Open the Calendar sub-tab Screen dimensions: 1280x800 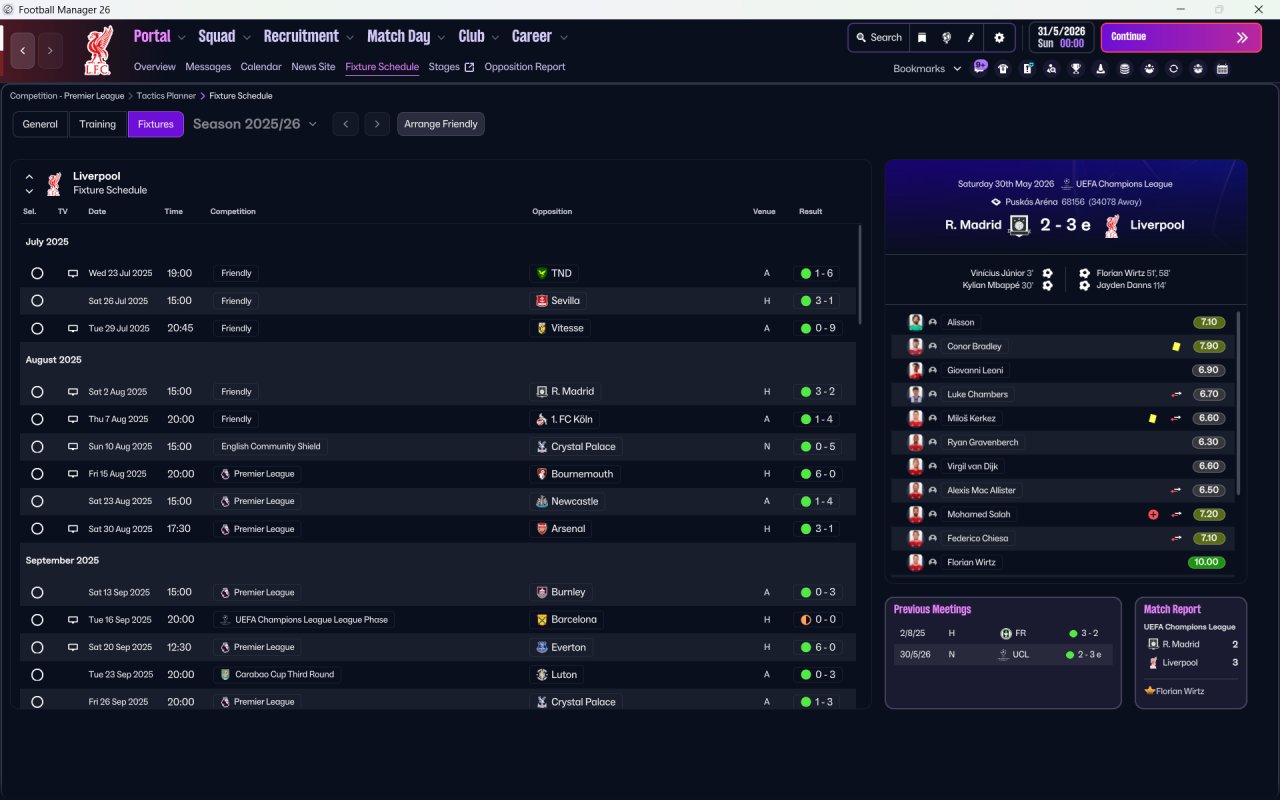tap(261, 67)
